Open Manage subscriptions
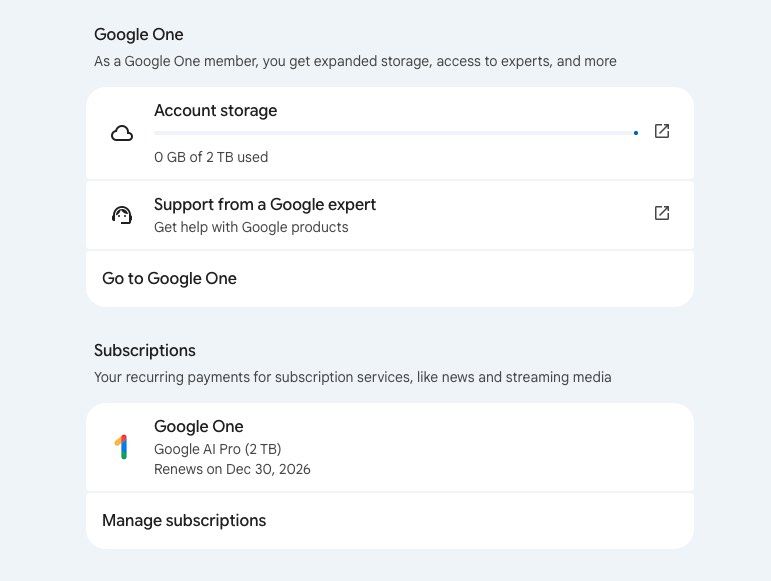The width and height of the screenshot is (771, 581). (x=184, y=520)
